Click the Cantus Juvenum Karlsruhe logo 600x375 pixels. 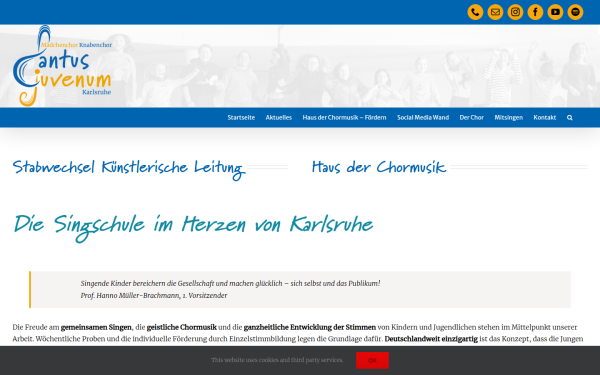point(62,65)
